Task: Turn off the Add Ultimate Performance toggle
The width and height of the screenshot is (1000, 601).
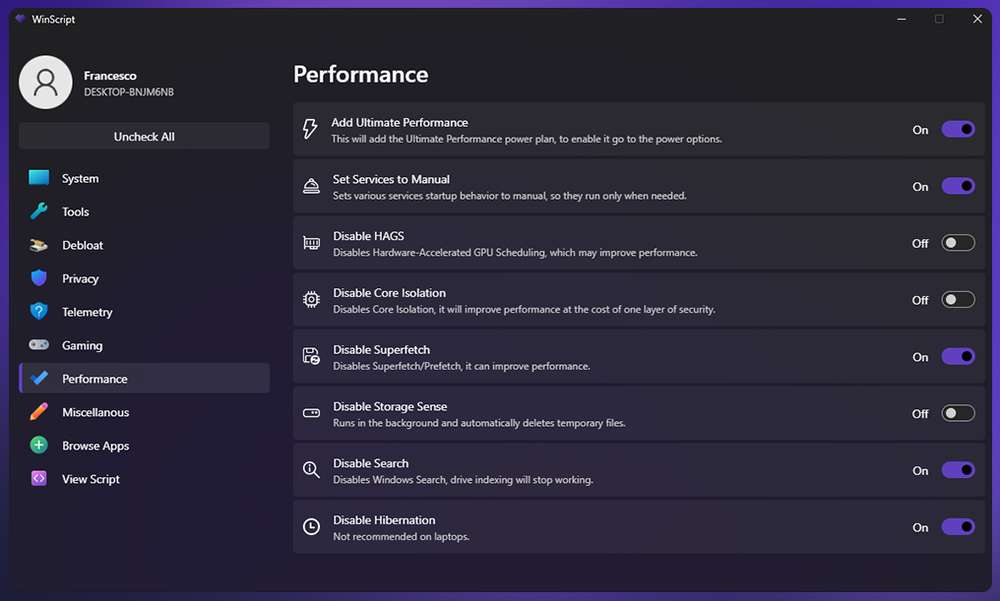Action: pos(958,130)
